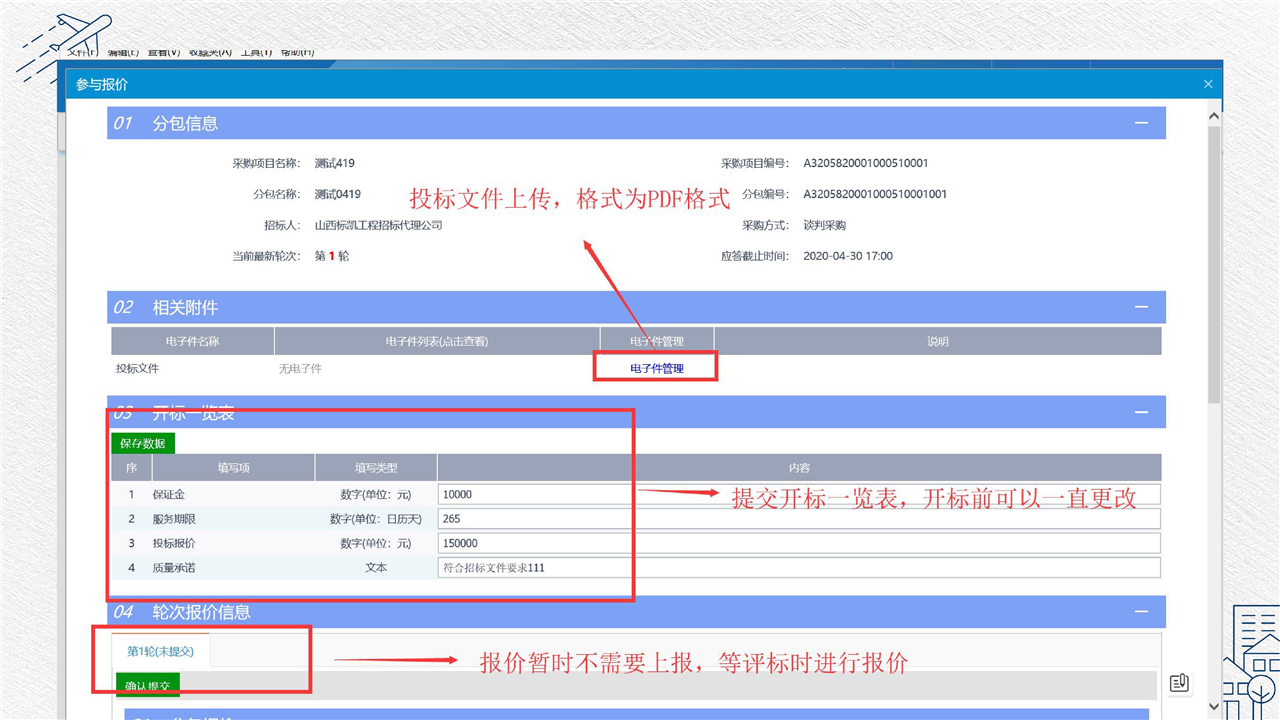Click the 保证金 input showing 10000
This screenshot has height=720, width=1280.
pos(798,494)
